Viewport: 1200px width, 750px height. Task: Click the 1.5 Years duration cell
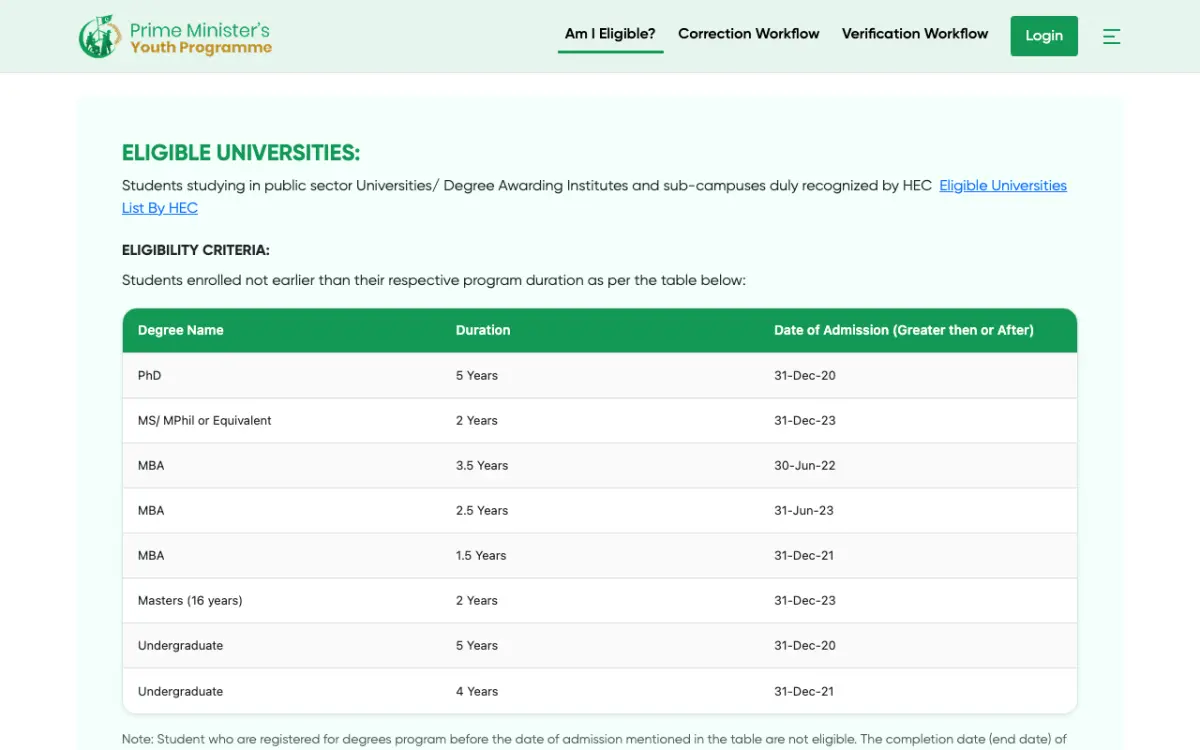[481, 555]
